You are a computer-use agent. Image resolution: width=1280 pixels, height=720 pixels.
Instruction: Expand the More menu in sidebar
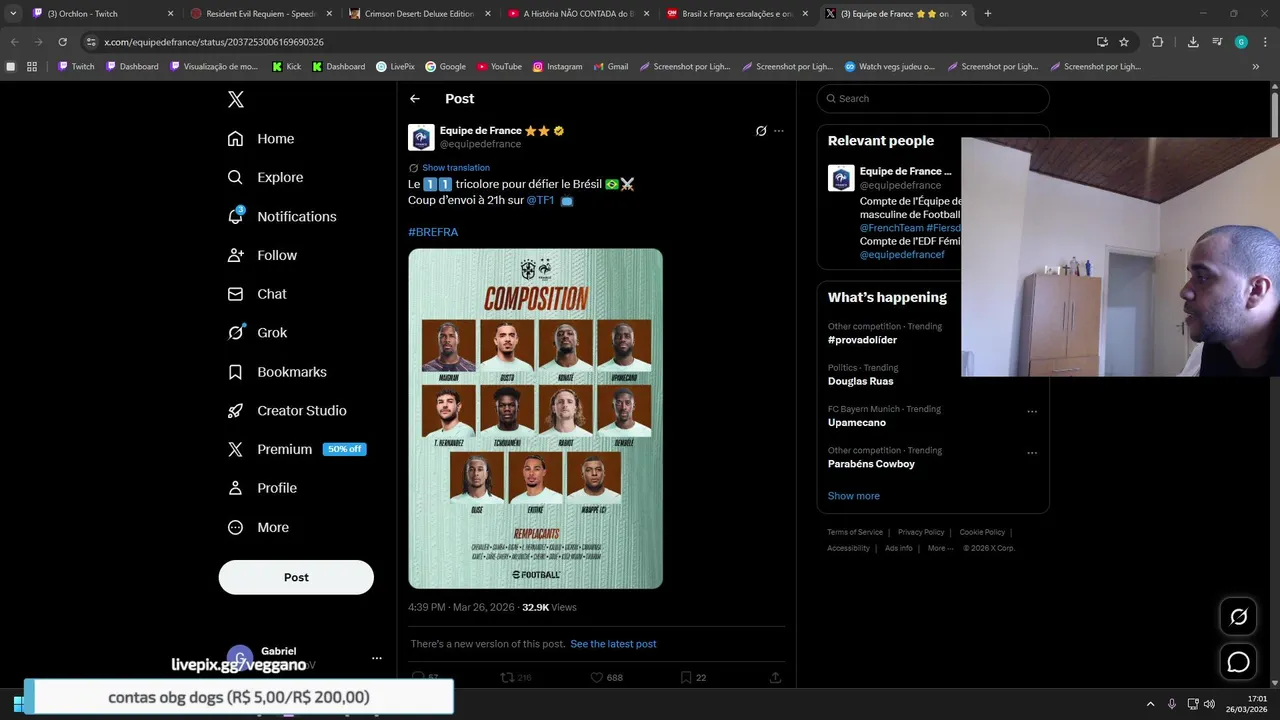(258, 527)
